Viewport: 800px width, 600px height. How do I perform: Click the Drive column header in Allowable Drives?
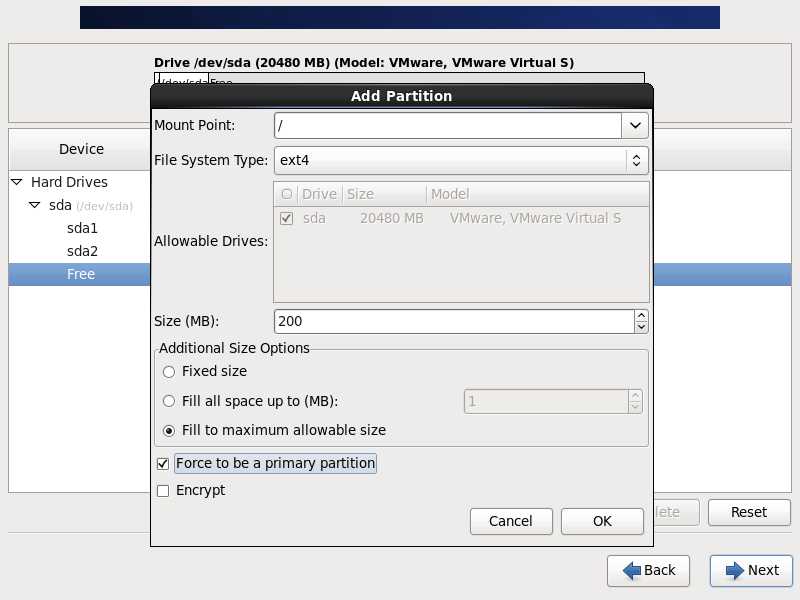pos(319,194)
